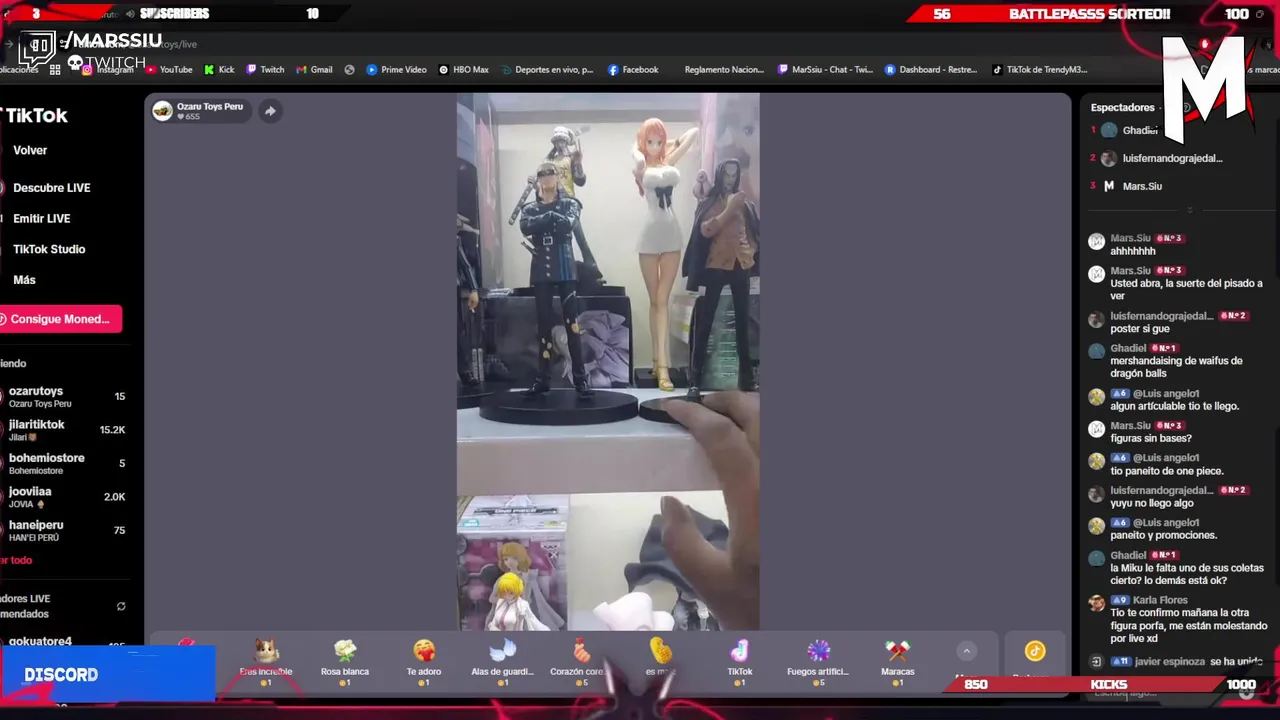This screenshot has width=1280, height=720.
Task: Click Karla Flores chat username
Action: point(1160,600)
